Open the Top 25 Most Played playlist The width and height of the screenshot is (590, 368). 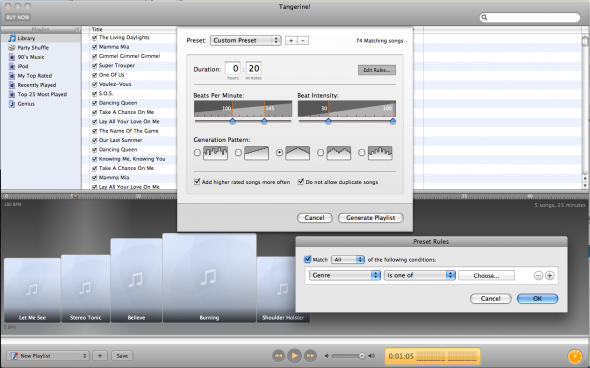coord(41,94)
